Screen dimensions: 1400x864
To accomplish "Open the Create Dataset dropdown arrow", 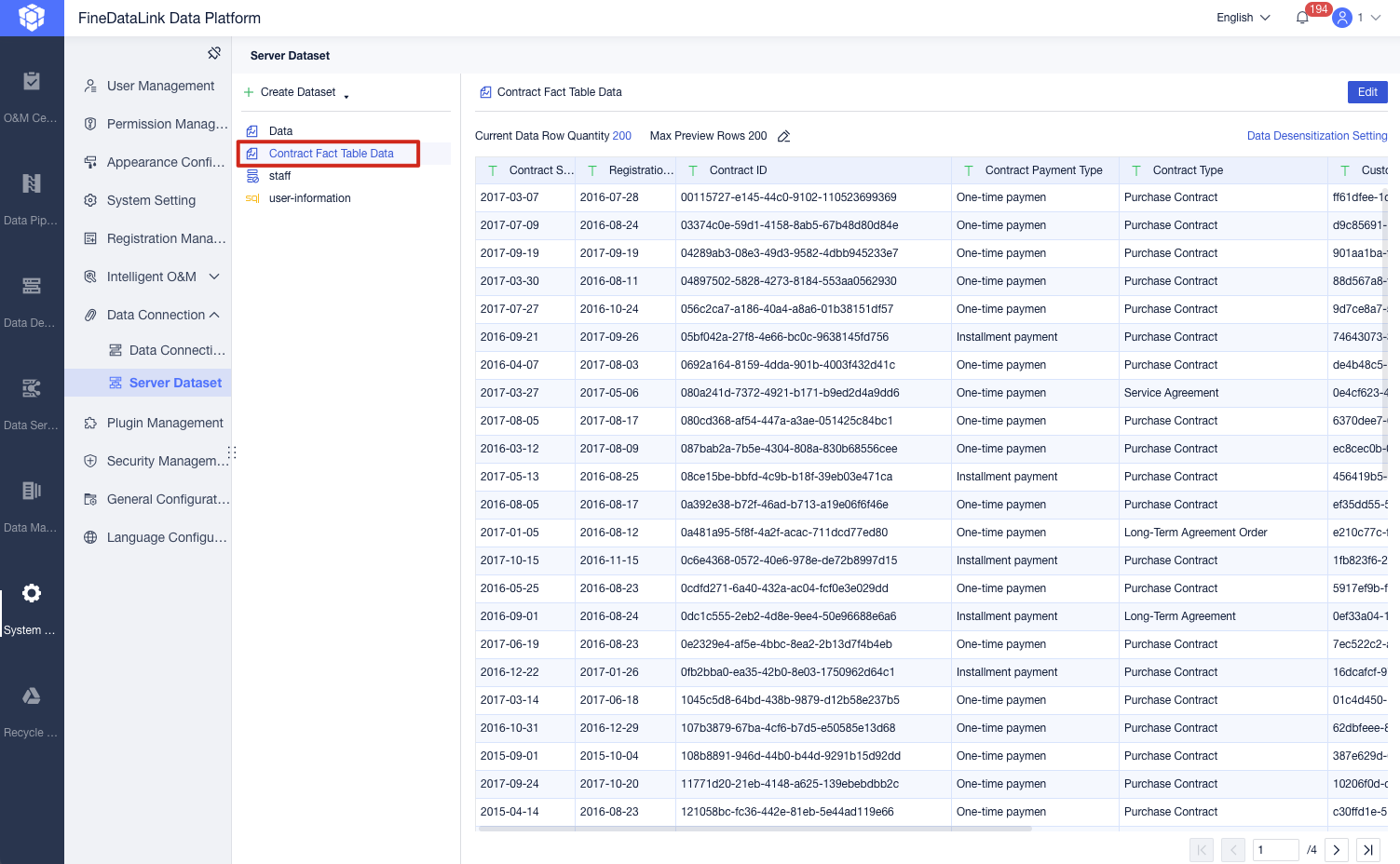I will coord(347,96).
